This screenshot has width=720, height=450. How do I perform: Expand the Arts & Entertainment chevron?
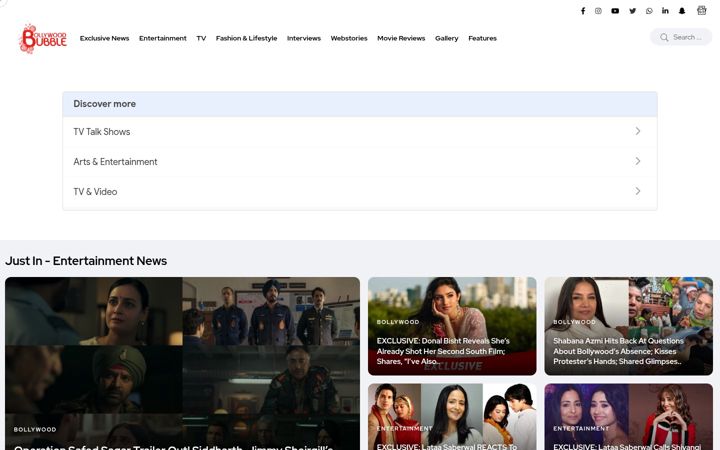click(x=638, y=161)
